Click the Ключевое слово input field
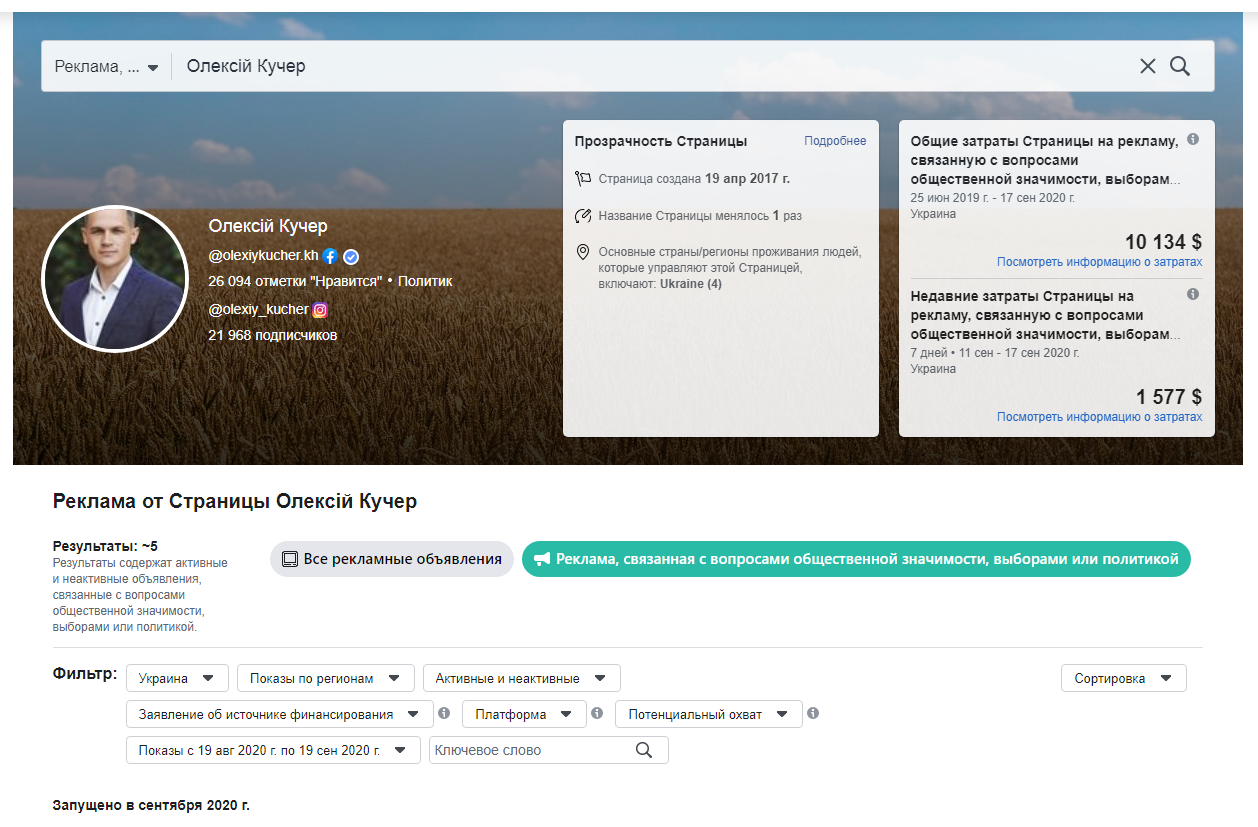This screenshot has width=1258, height=827. click(x=530, y=750)
